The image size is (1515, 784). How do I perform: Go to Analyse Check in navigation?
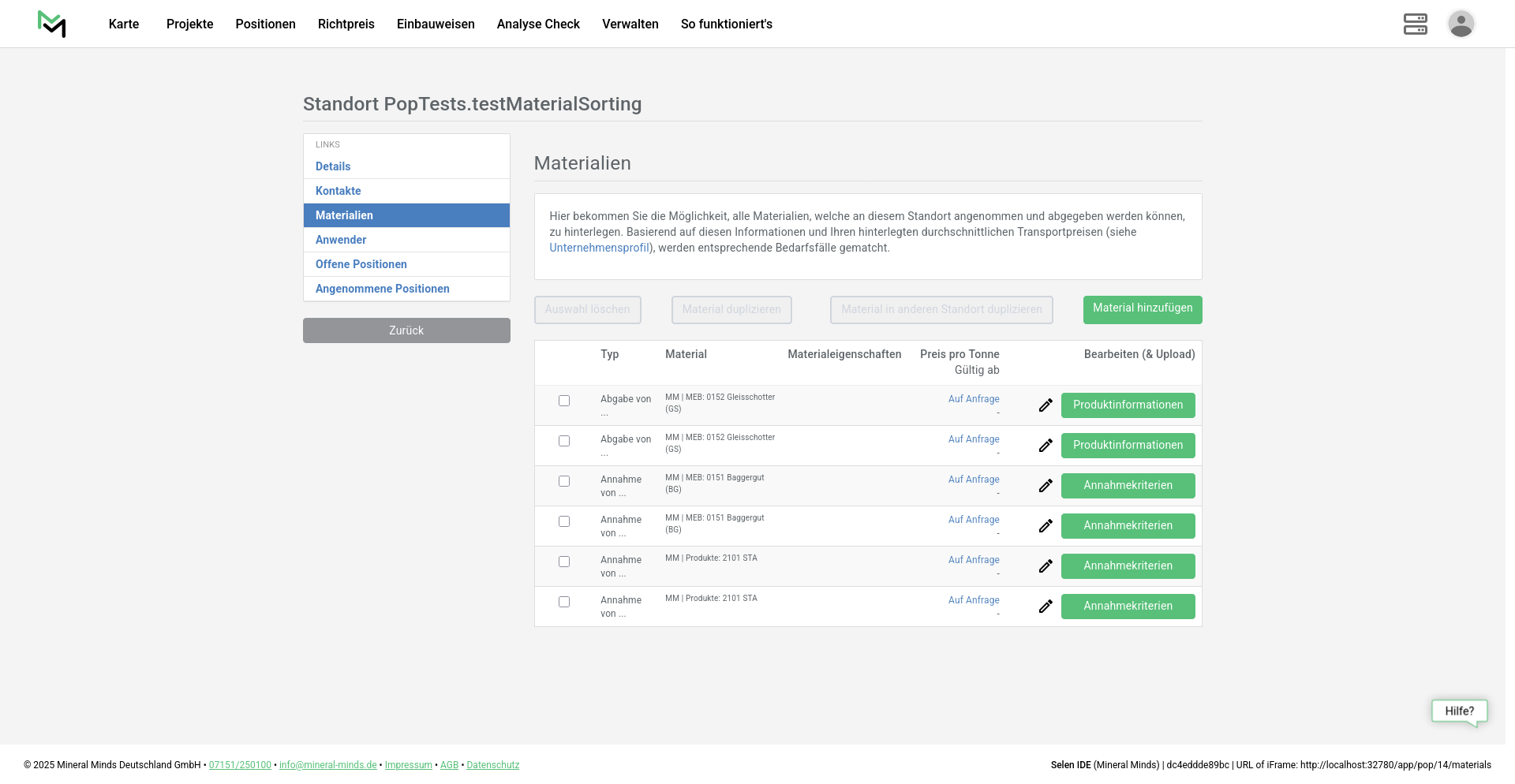pos(538,24)
